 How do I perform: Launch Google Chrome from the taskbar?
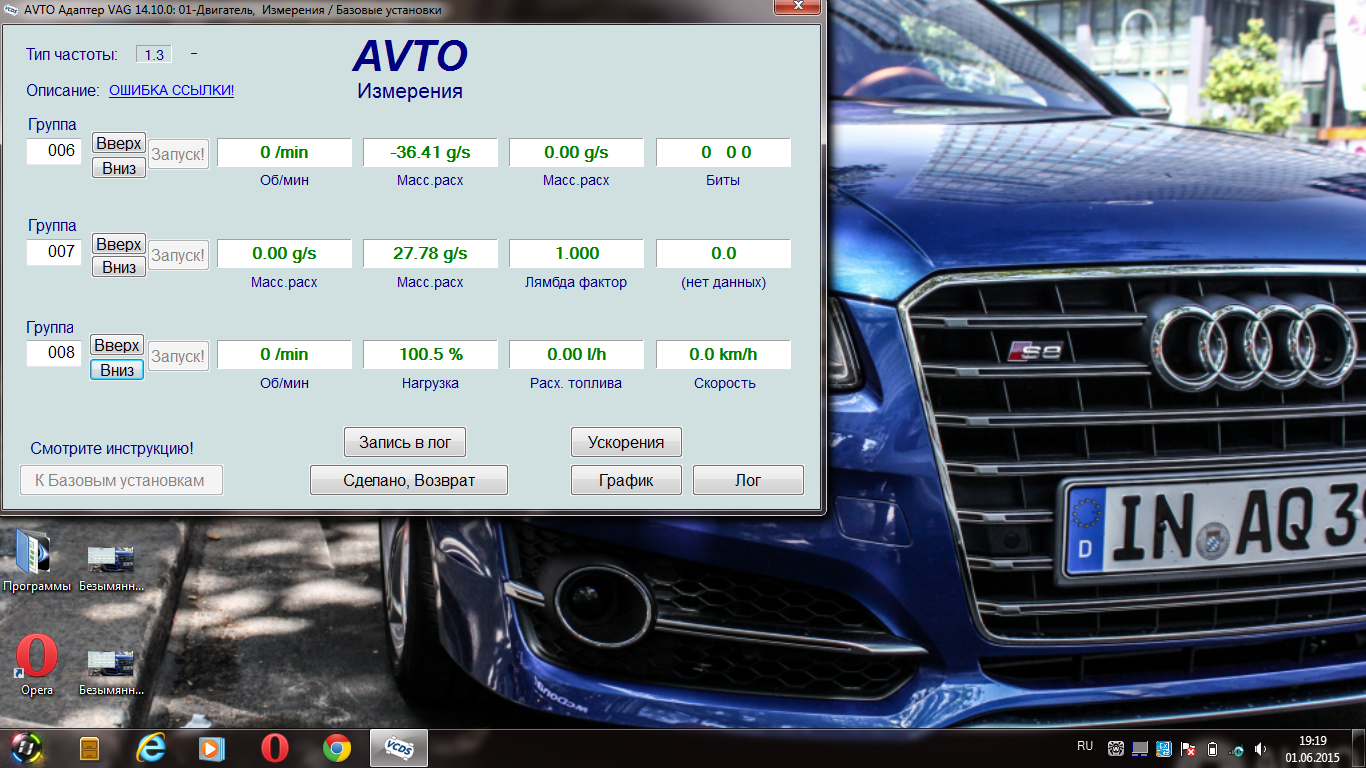click(337, 748)
